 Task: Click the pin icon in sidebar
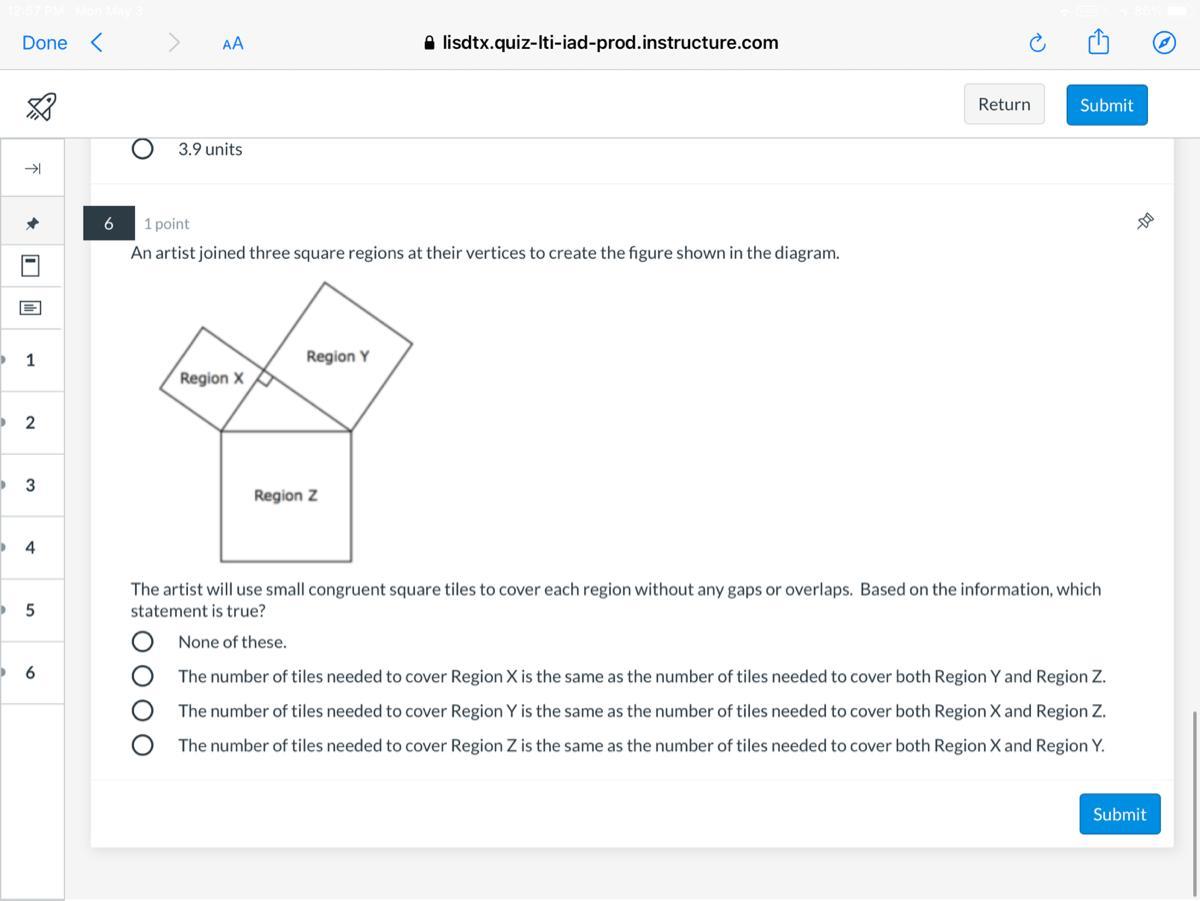pyautogui.click(x=31, y=223)
